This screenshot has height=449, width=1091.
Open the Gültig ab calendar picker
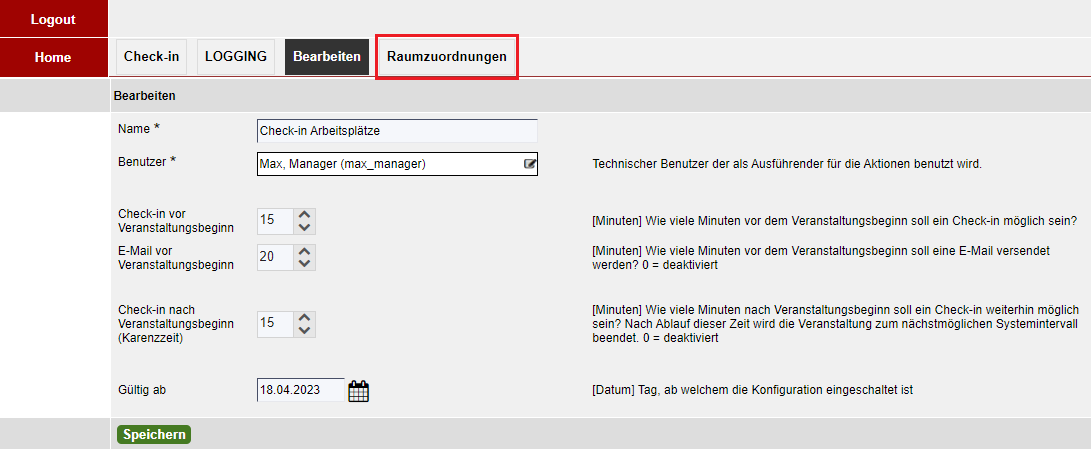[358, 391]
